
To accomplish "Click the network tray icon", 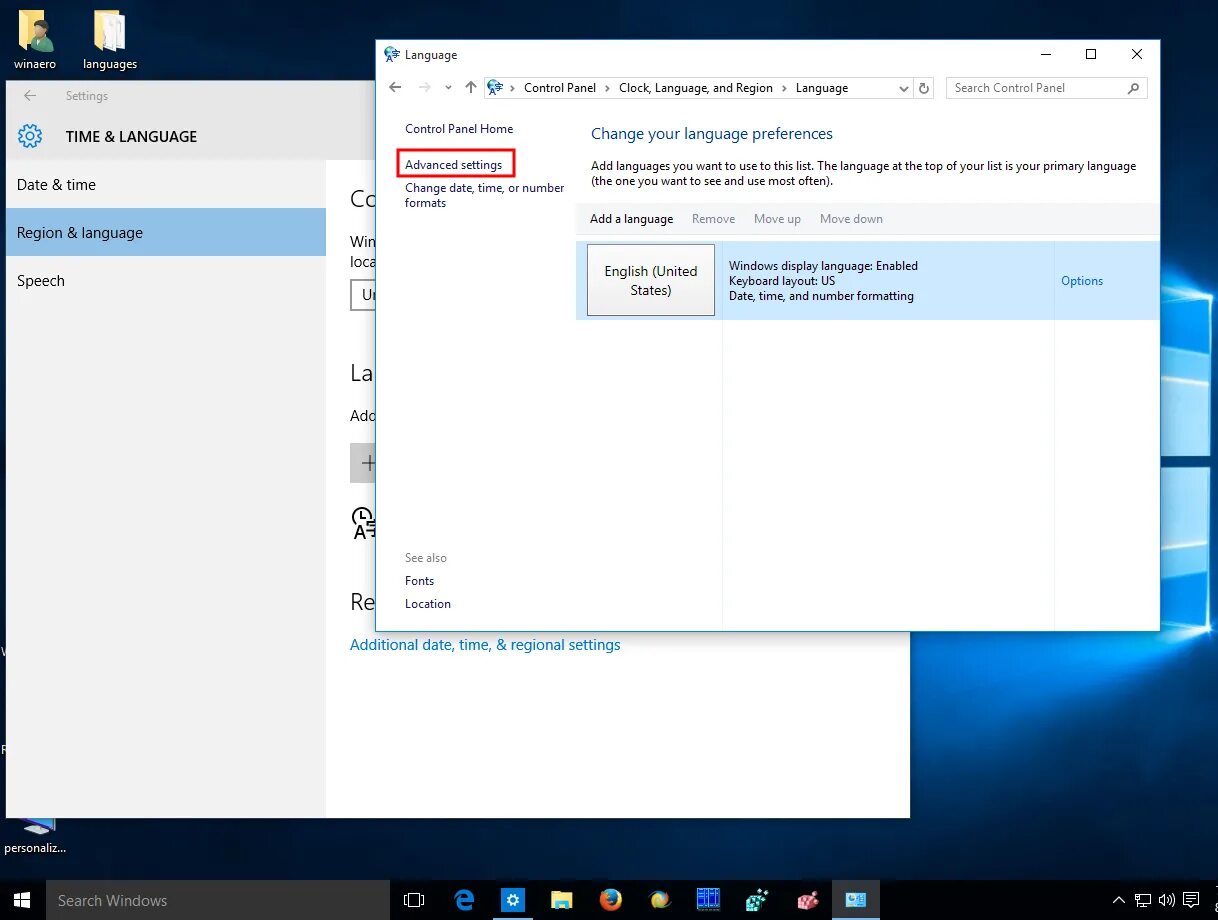I will click(x=1143, y=900).
